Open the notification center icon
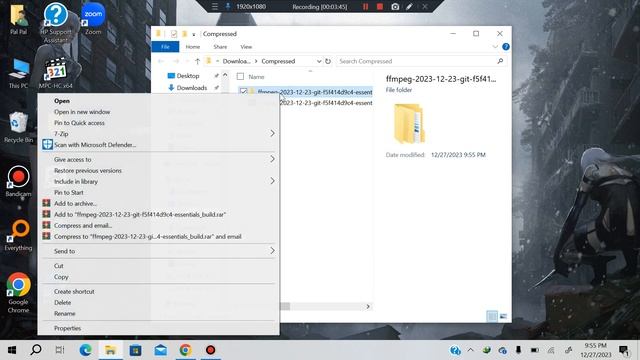The image size is (640, 360). coord(624,350)
